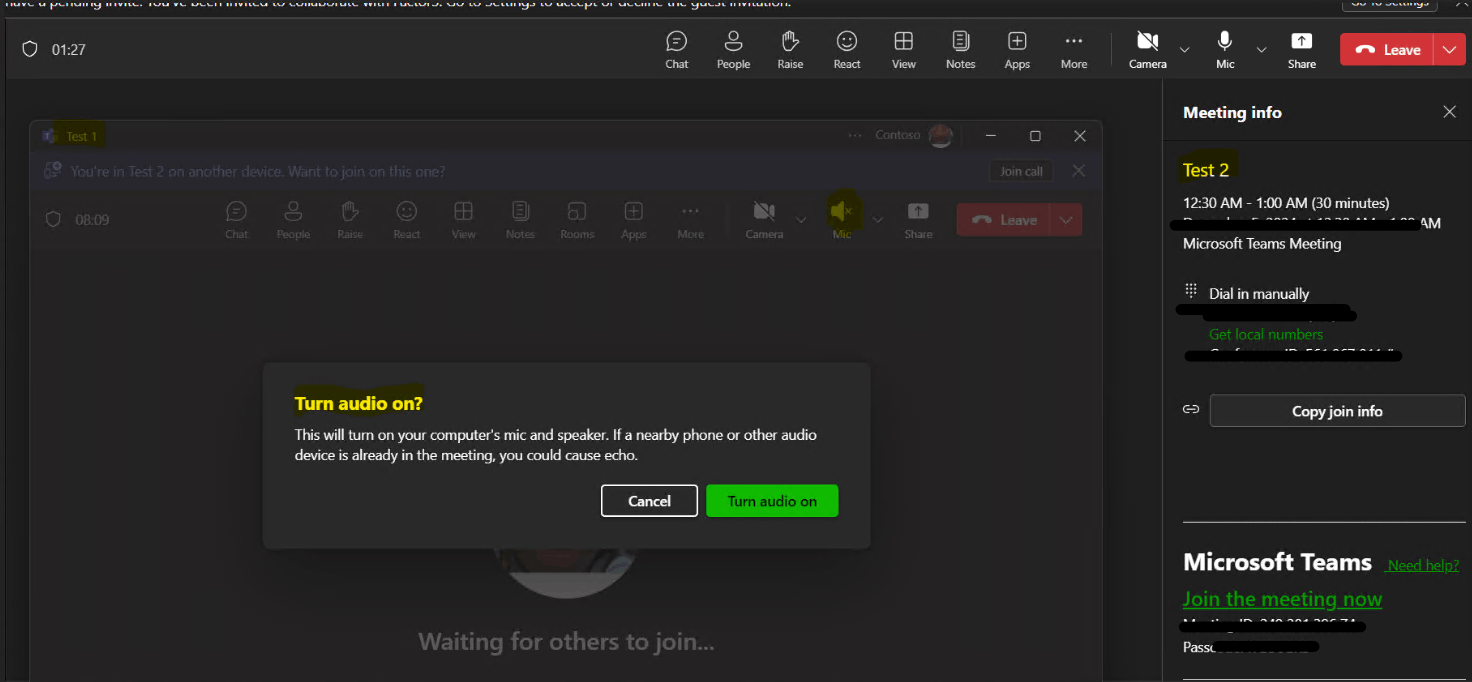Toggle Mic in the main meeting toolbar
The height and width of the screenshot is (682, 1472).
[x=1225, y=49]
